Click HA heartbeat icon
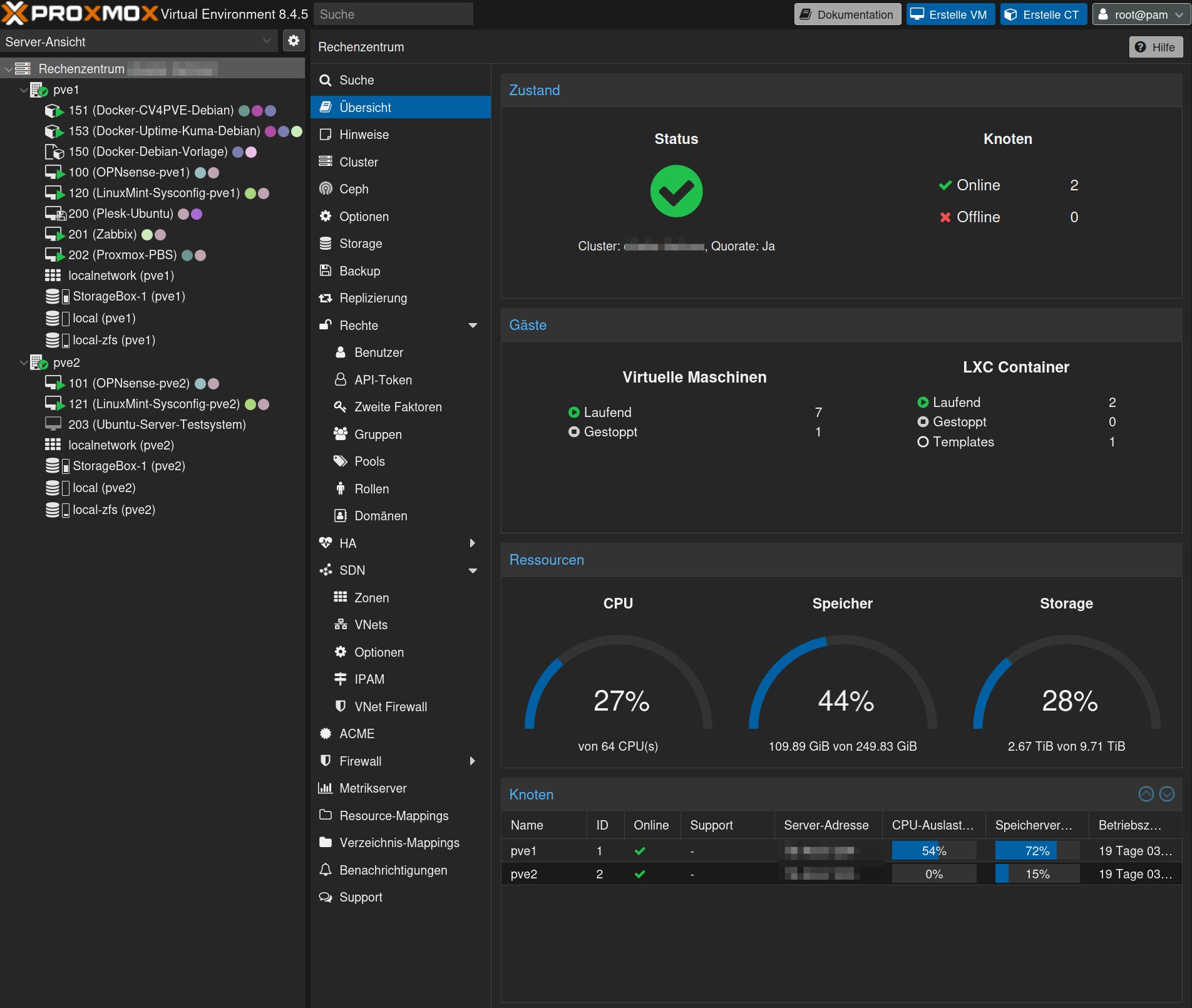Viewport: 1192px width, 1008px height. (x=326, y=543)
